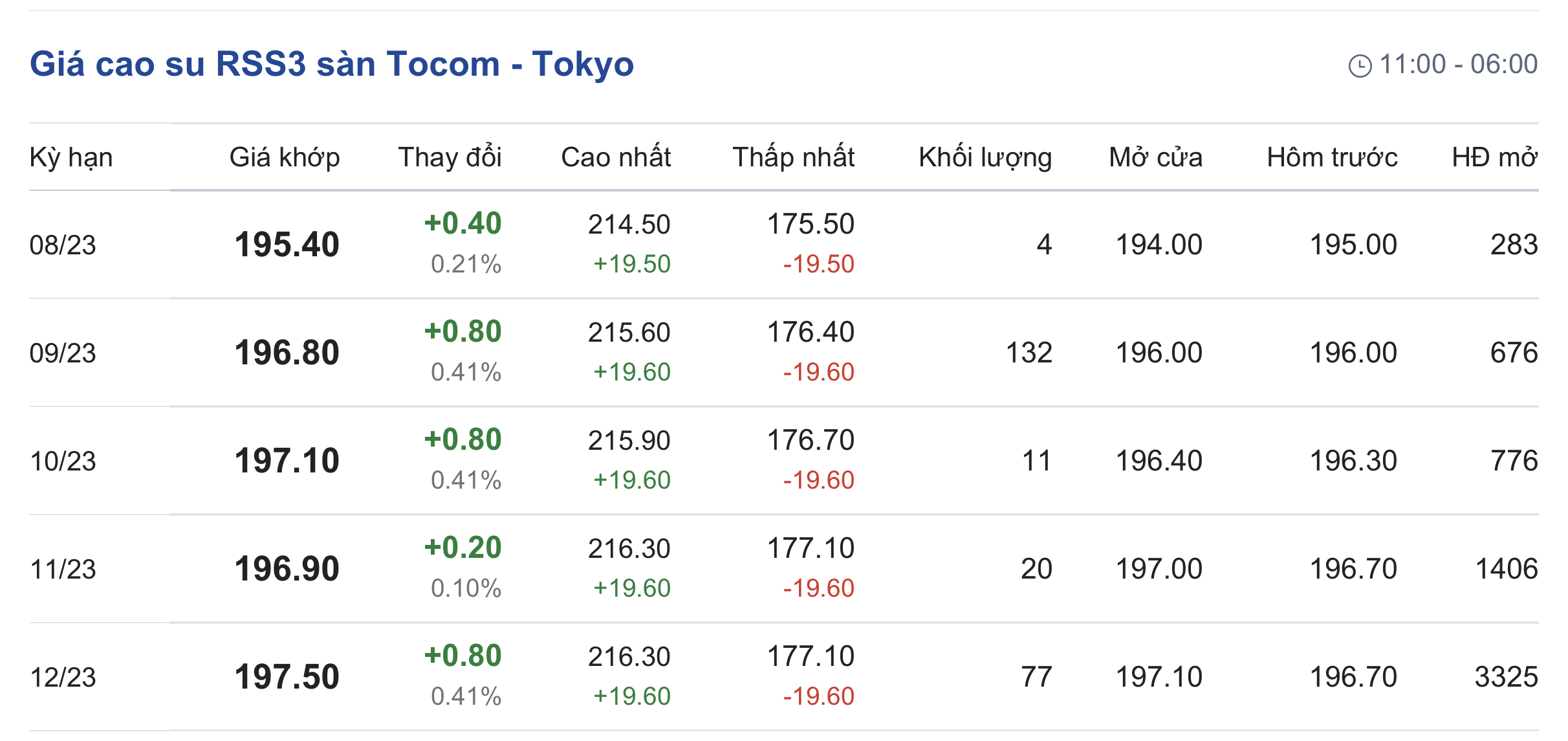The width and height of the screenshot is (1568, 741).
Task: Click the Giá khớp column header
Action: point(285,157)
